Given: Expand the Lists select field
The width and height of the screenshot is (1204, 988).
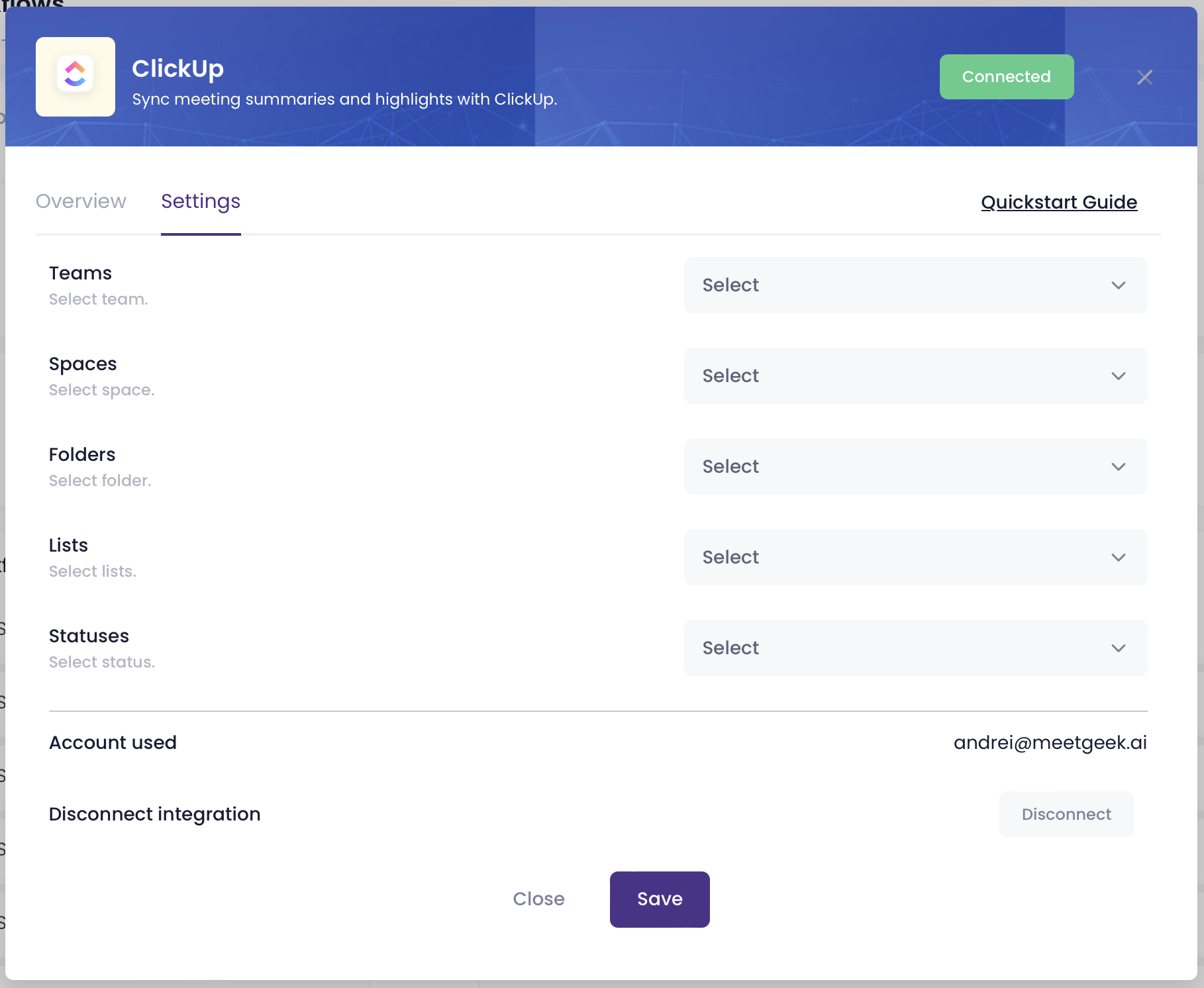Looking at the screenshot, I should [914, 558].
